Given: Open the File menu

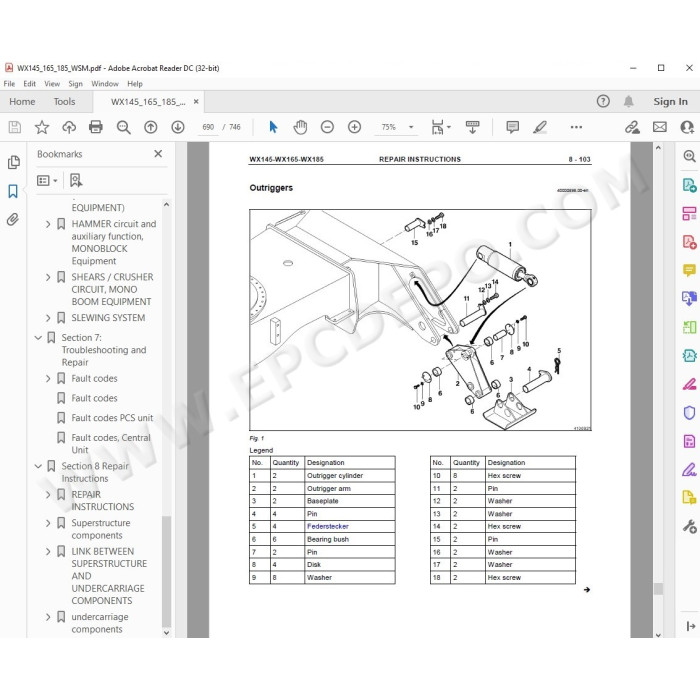Looking at the screenshot, I should [9, 83].
